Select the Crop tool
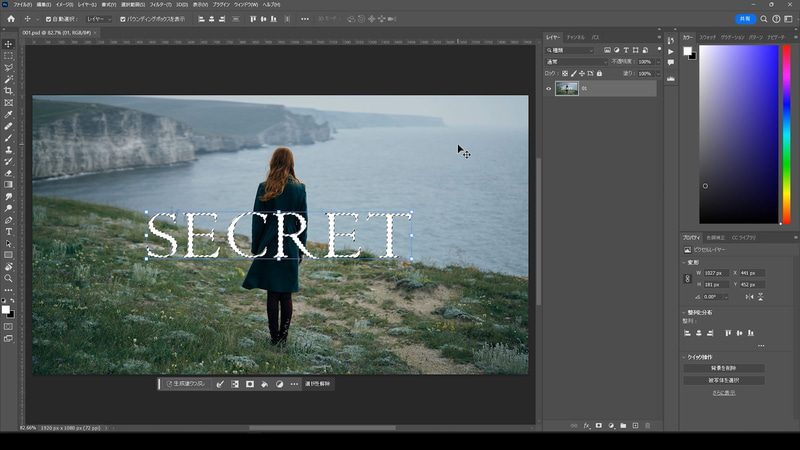 [x=8, y=91]
